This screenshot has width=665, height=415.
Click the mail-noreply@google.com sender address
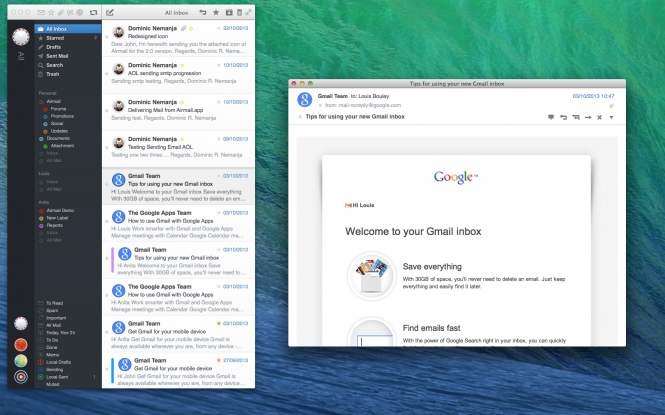[369, 105]
